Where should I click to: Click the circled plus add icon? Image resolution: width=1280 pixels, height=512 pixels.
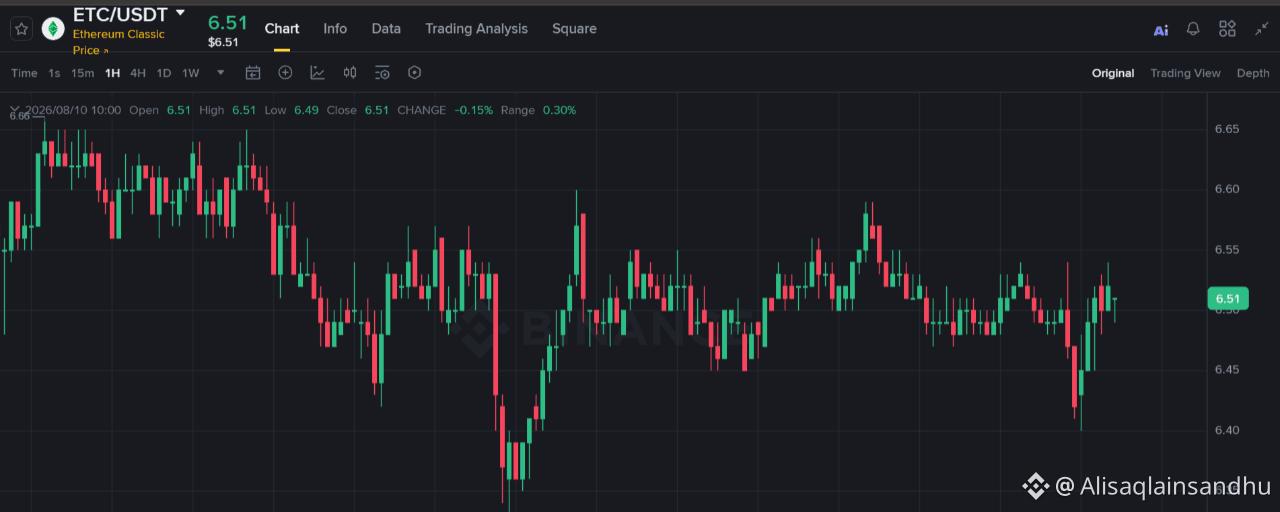285,73
